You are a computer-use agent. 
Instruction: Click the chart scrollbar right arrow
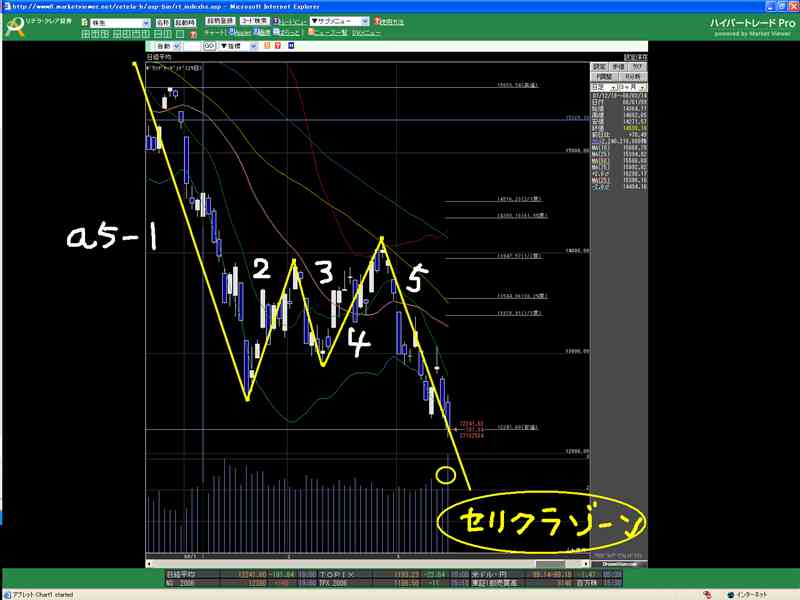(586, 564)
